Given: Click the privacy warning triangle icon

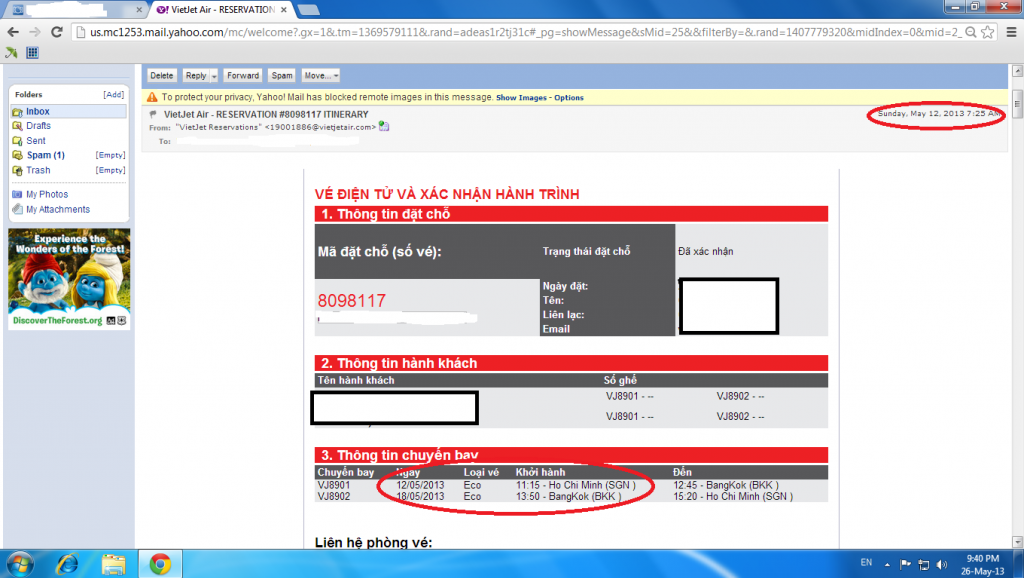Looking at the screenshot, I should click(152, 97).
